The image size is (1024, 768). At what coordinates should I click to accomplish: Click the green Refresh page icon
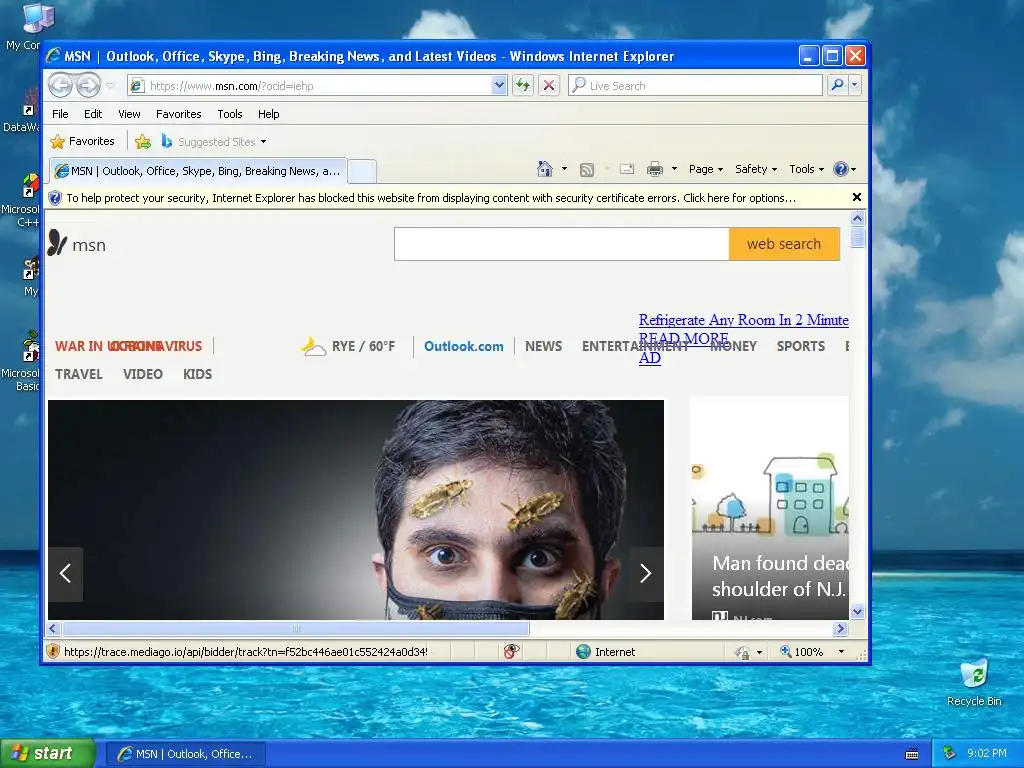[x=522, y=86]
